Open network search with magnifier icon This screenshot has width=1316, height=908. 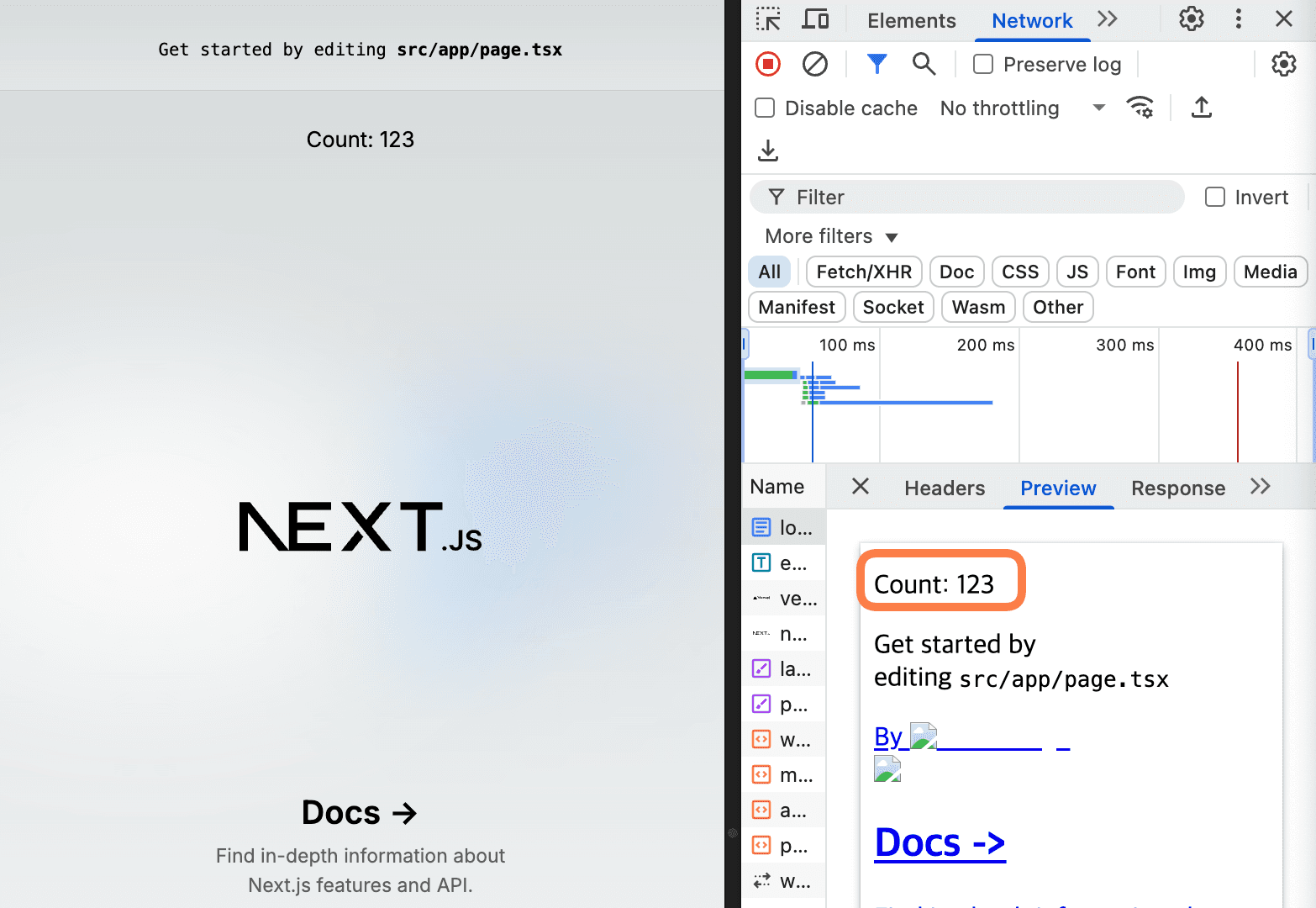click(924, 64)
